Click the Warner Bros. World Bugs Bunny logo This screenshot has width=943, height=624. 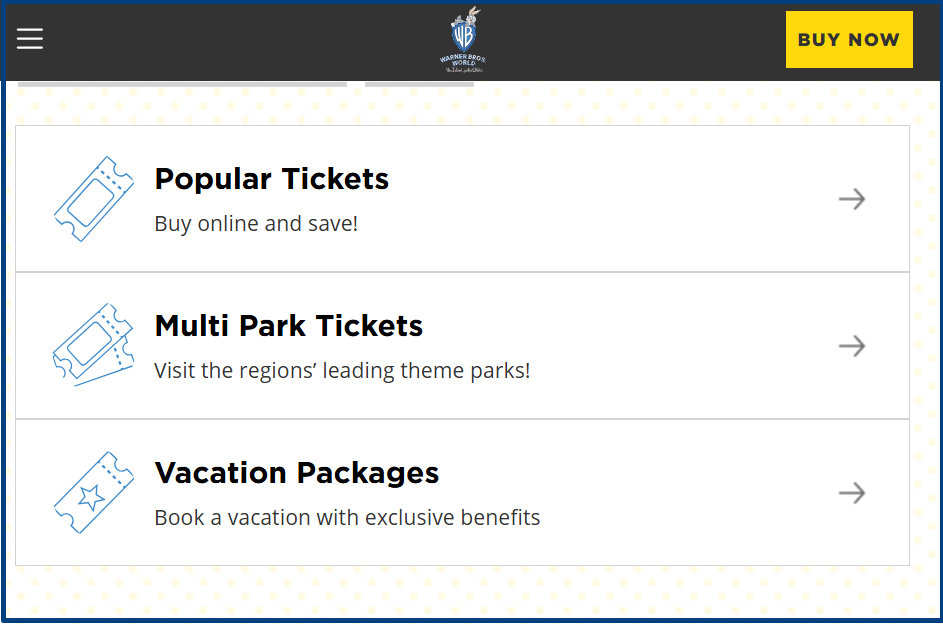click(462, 39)
